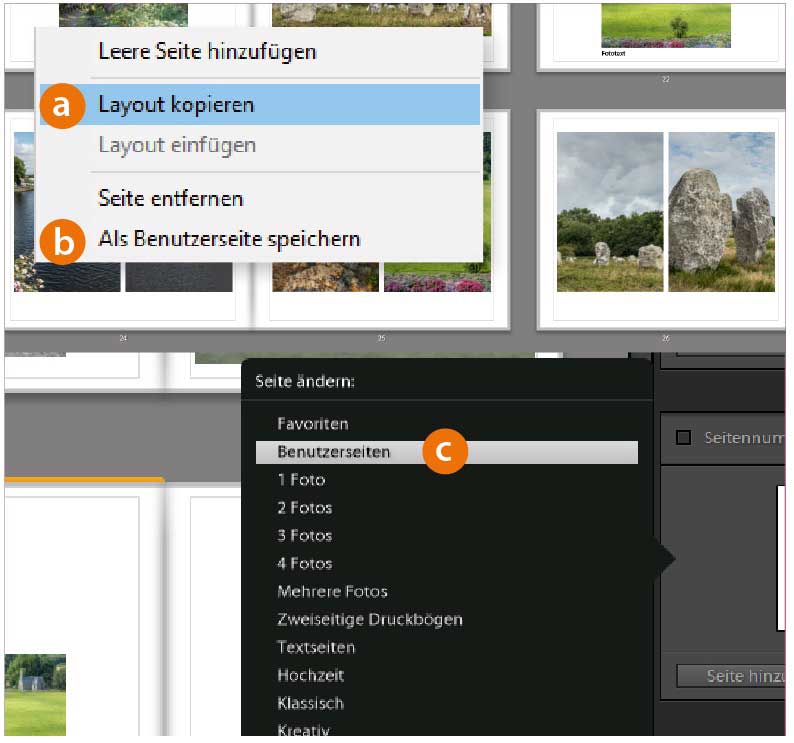Image resolution: width=794 pixels, height=743 pixels.
Task: Open 'Favoriten' page layout category
Action: tap(312, 424)
